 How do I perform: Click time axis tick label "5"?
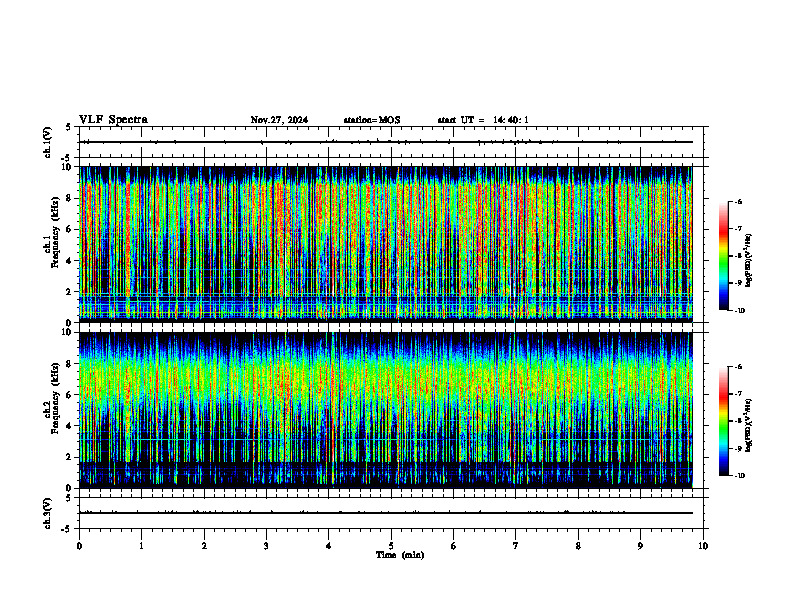click(391, 546)
